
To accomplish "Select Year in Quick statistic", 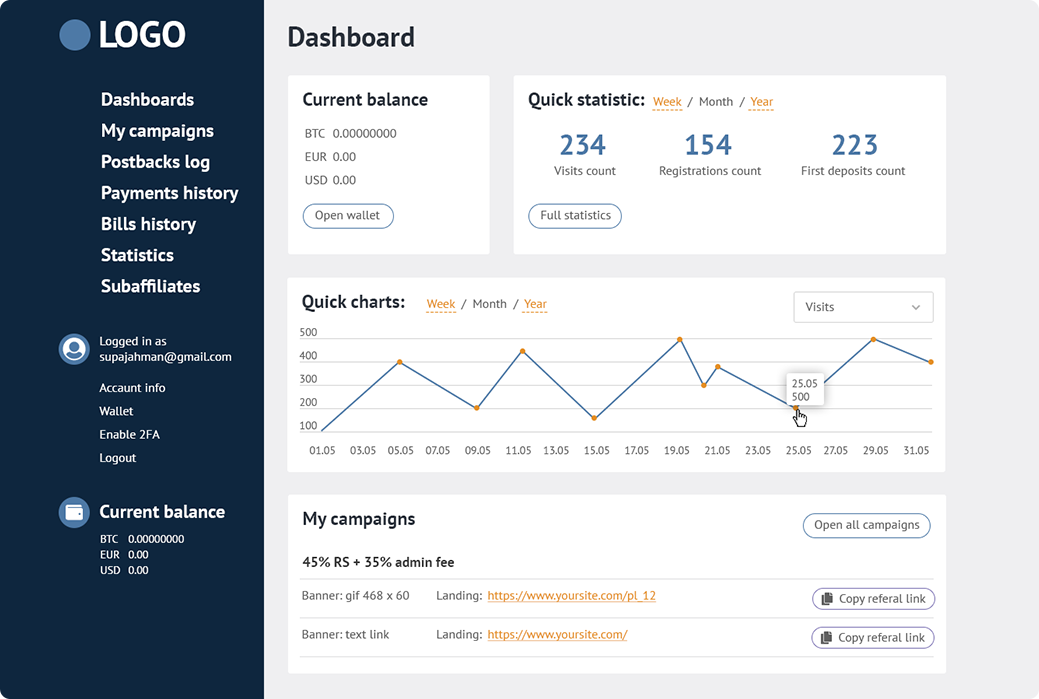I will click(x=761, y=102).
